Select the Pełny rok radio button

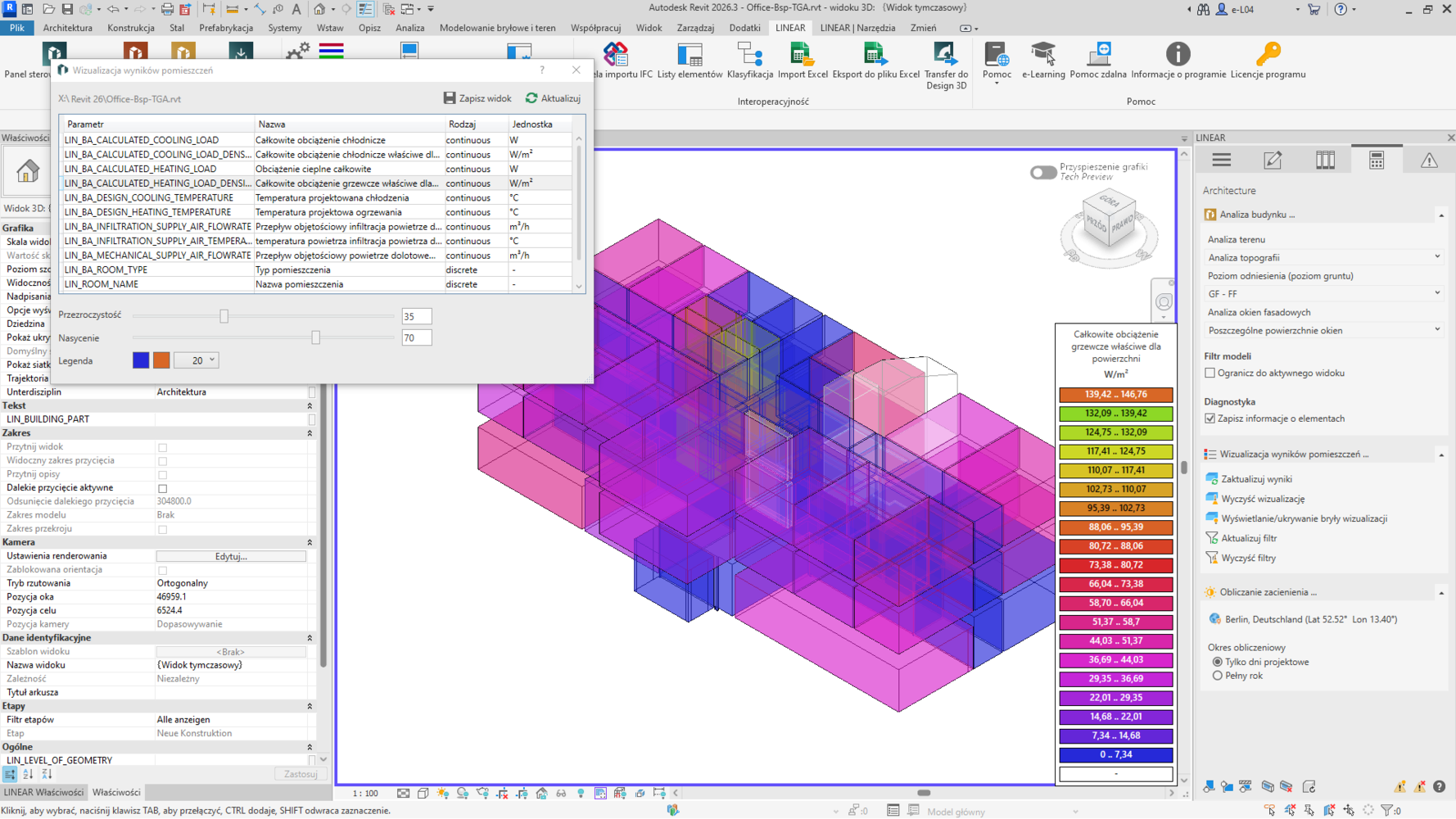(x=1217, y=676)
